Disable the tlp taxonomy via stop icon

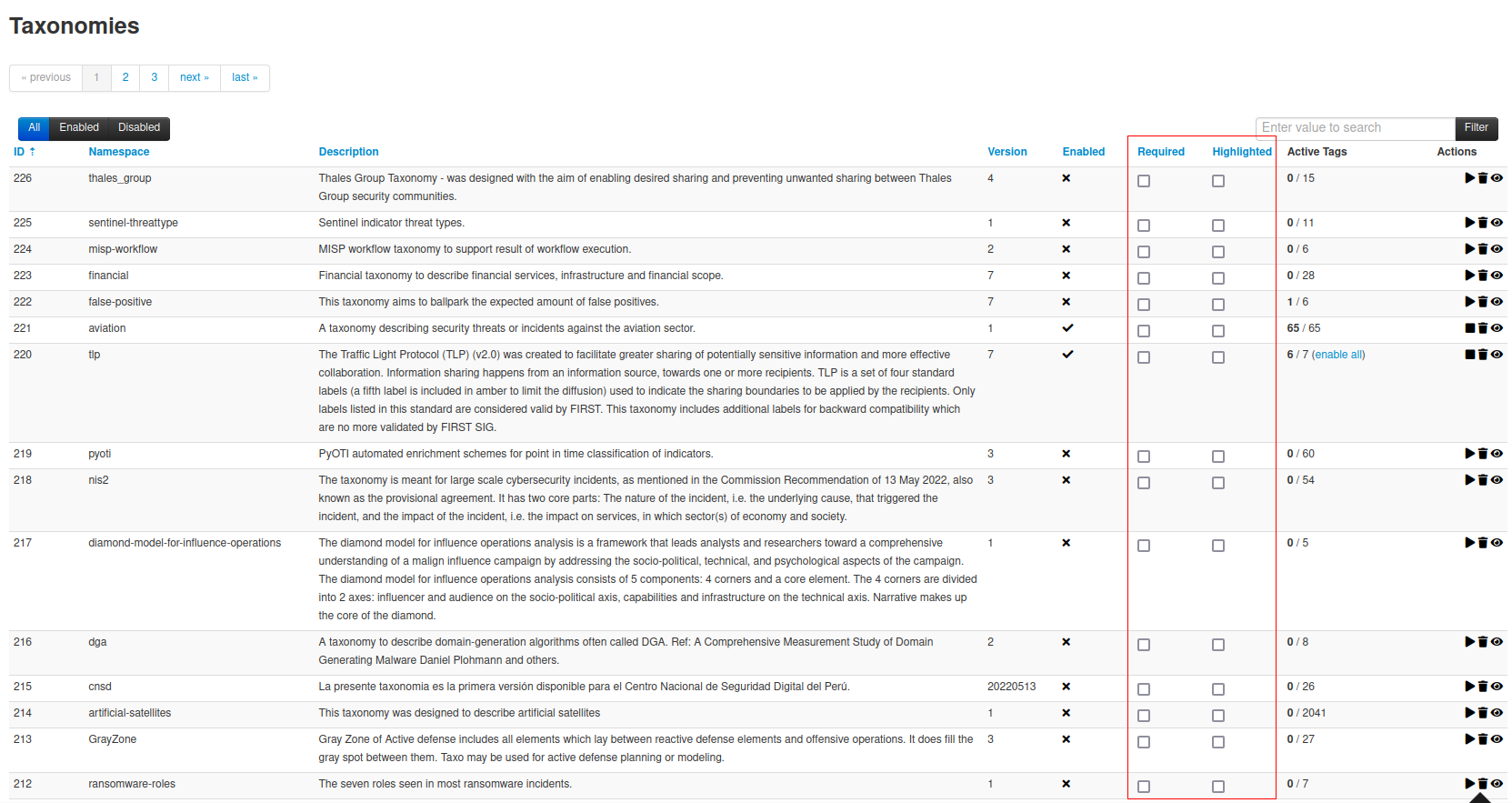pyautogui.click(x=1470, y=355)
